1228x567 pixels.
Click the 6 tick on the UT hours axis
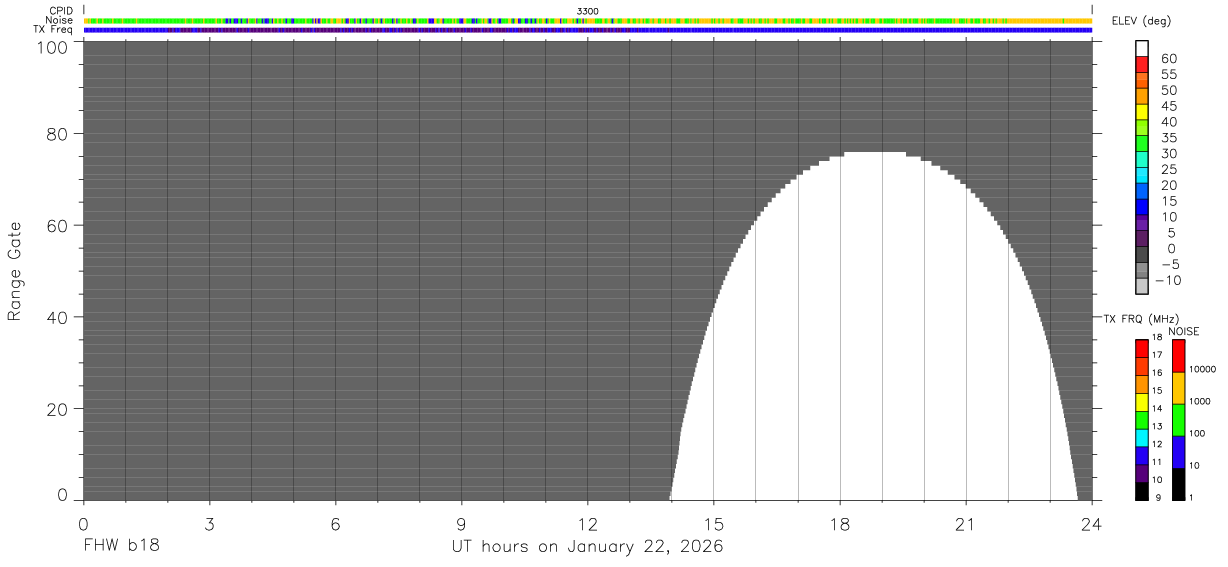(335, 523)
